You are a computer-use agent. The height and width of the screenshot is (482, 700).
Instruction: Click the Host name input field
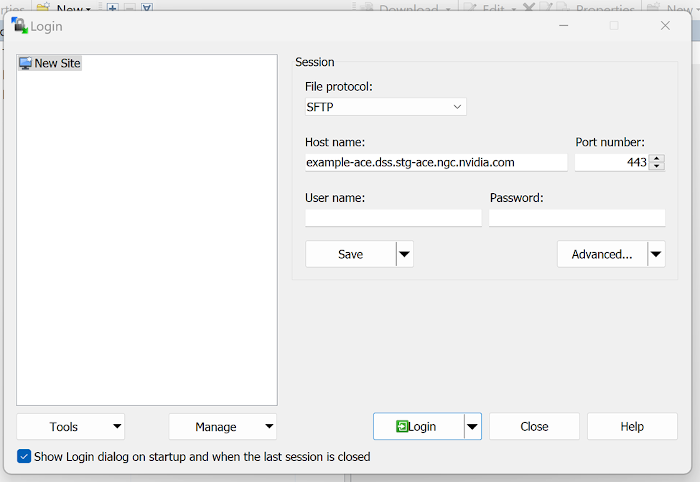click(436, 162)
